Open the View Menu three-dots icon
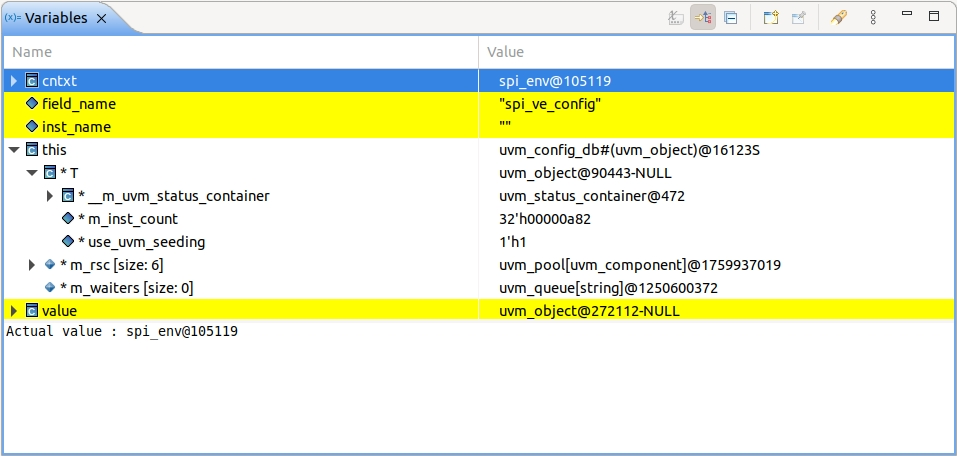The width and height of the screenshot is (957, 456). coord(873,17)
